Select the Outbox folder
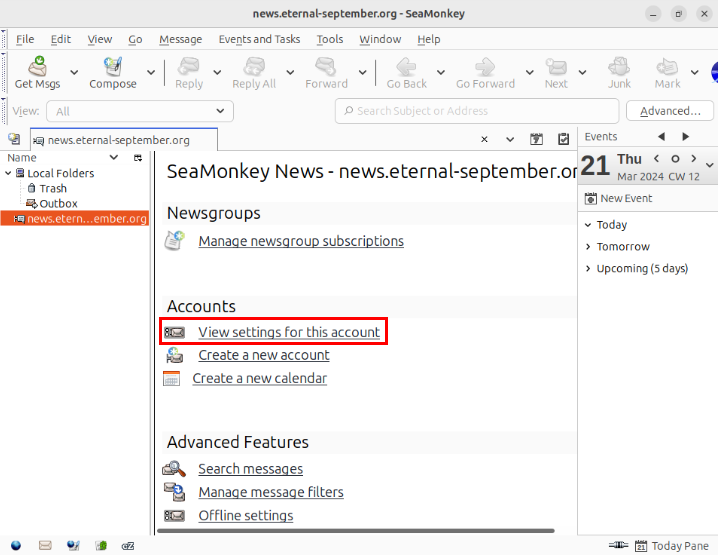 [52, 204]
